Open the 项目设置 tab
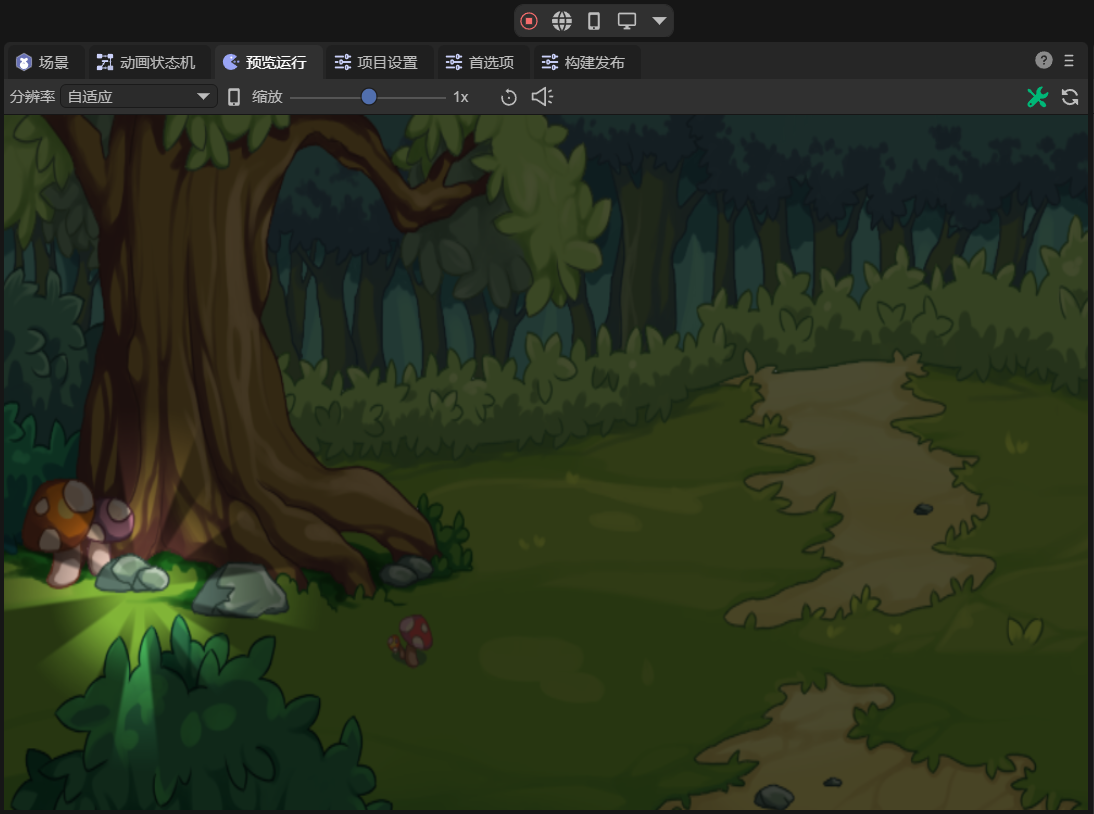This screenshot has height=814, width=1094. click(376, 63)
